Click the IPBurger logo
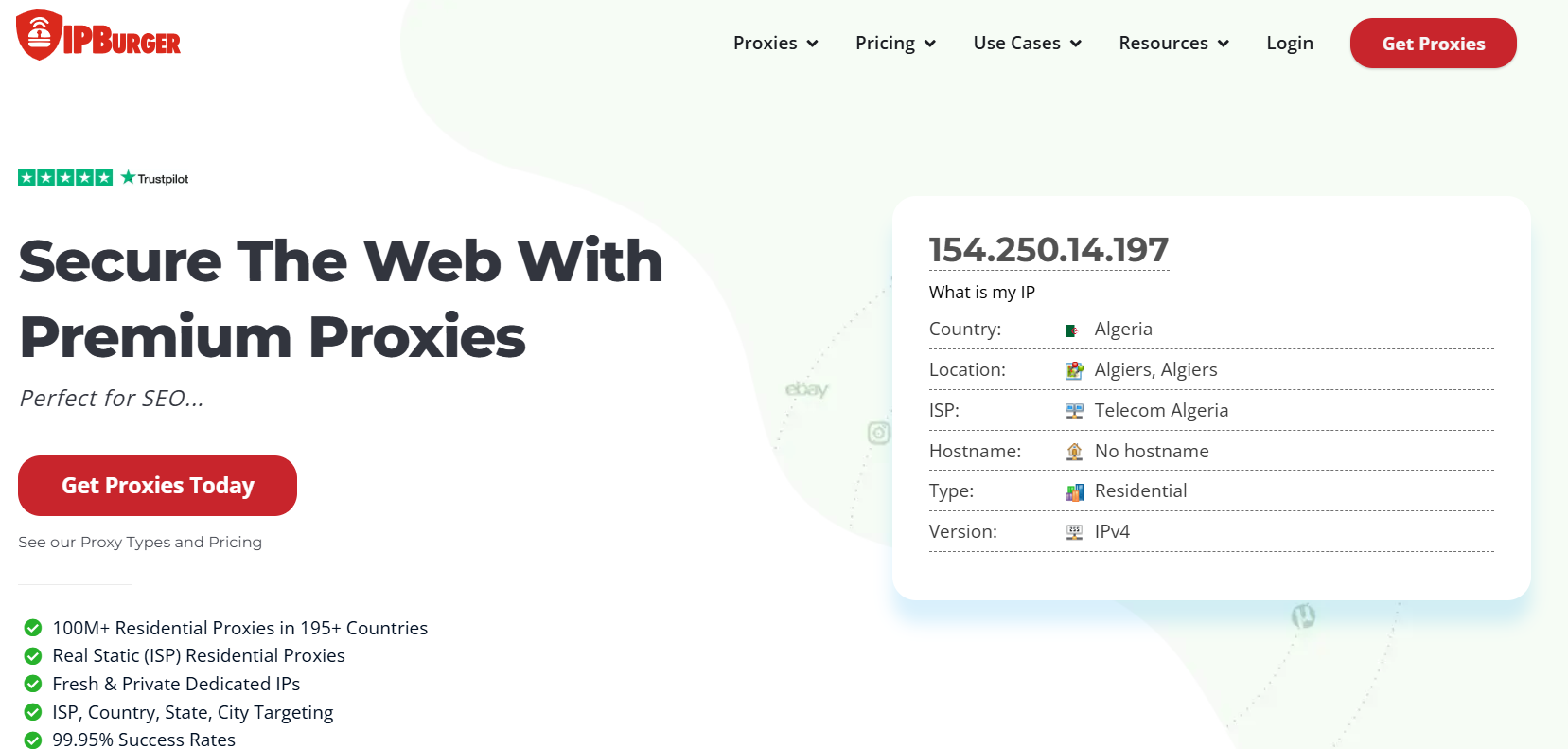Screen dimensions: 1568x749 [x=98, y=36]
